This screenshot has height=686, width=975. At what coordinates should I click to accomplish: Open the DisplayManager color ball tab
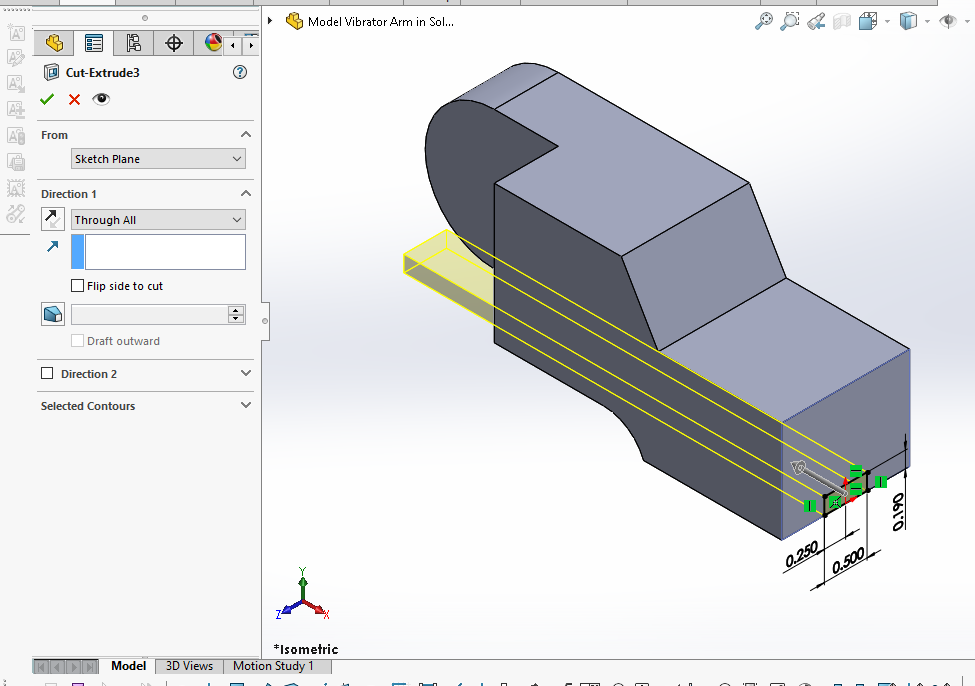point(213,43)
